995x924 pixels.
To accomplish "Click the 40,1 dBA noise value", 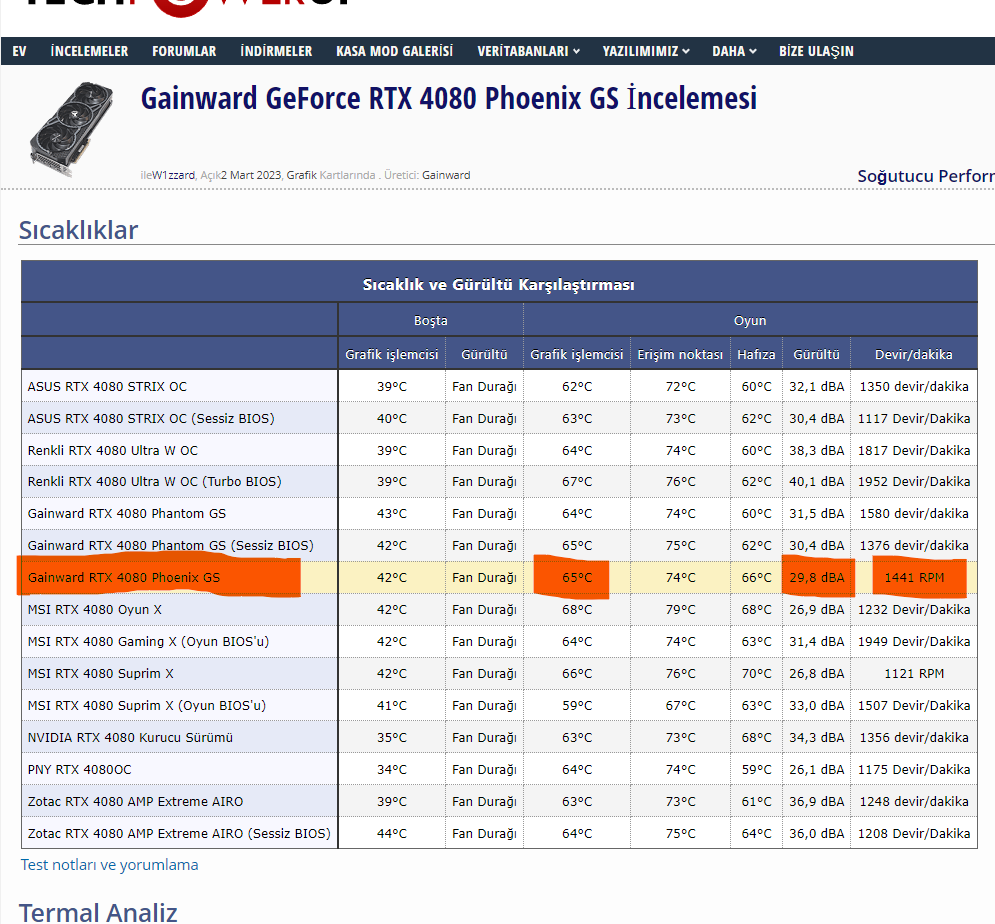I will tap(817, 482).
